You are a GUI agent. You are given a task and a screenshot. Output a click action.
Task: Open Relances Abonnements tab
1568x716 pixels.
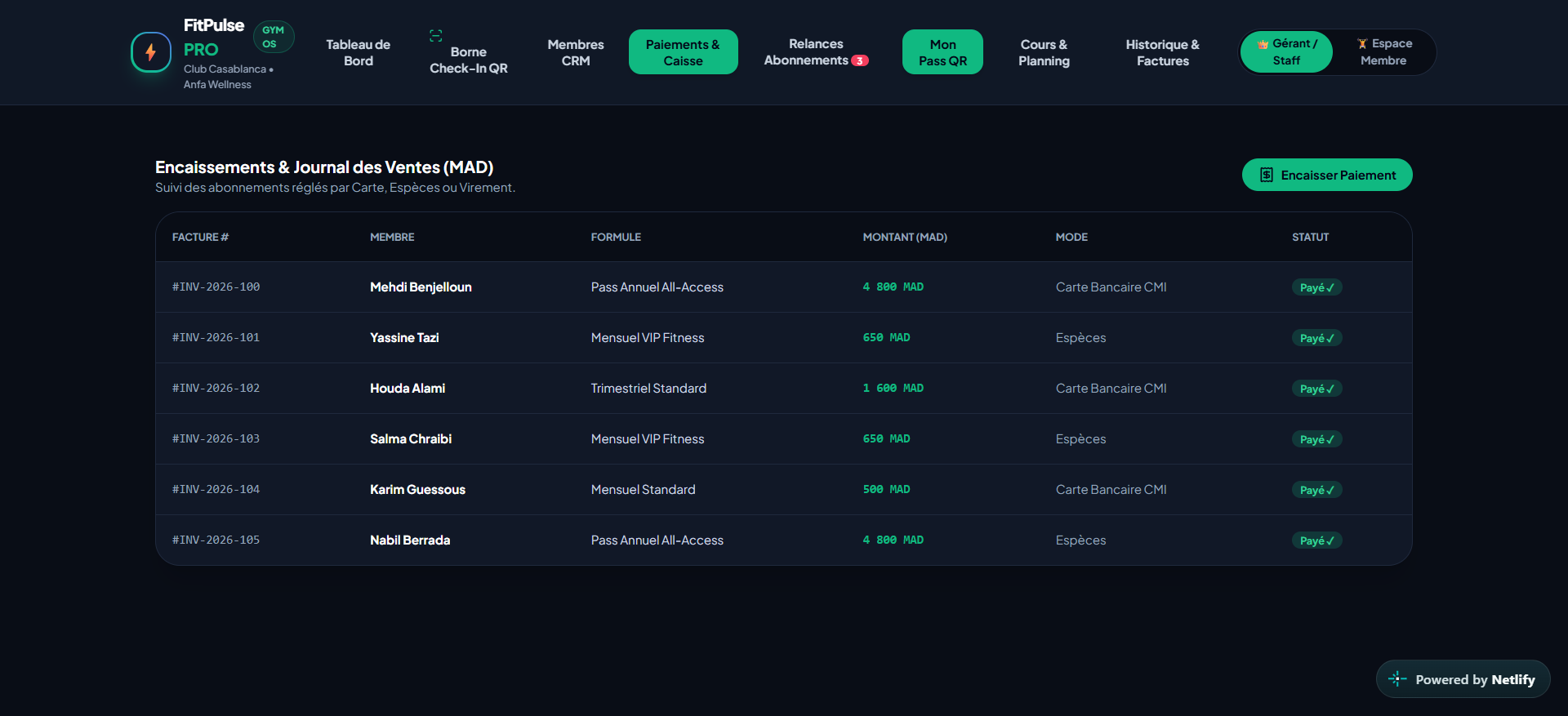(x=816, y=52)
